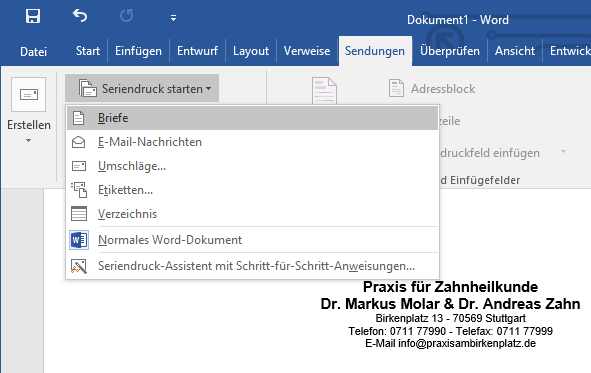
Task: Open the Quick Access Toolbar customize arrow
Action: [173, 18]
